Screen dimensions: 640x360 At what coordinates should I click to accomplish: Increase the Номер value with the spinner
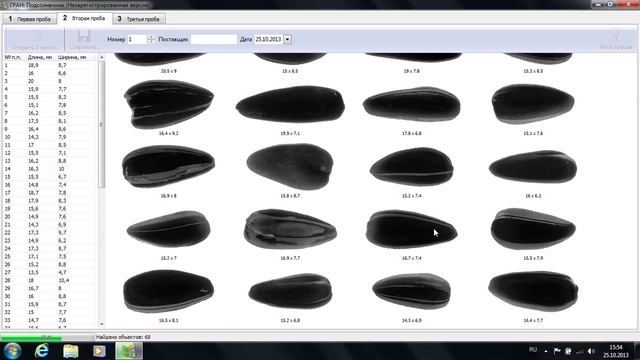[x=151, y=37]
